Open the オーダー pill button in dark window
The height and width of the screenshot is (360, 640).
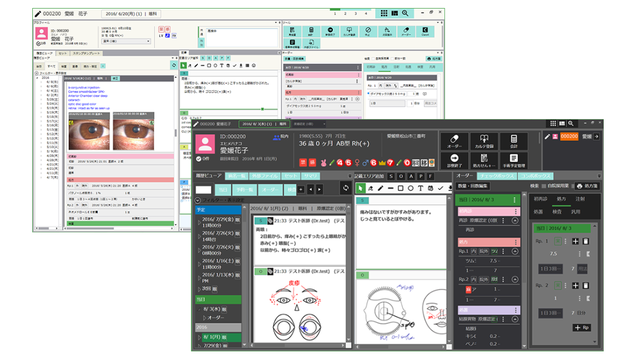(x=454, y=141)
